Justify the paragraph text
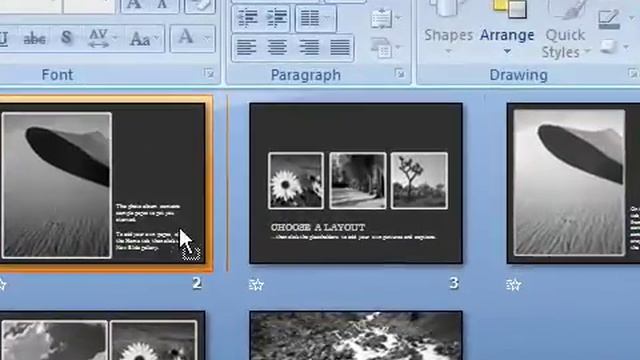This screenshot has height=360, width=640. 340,48
